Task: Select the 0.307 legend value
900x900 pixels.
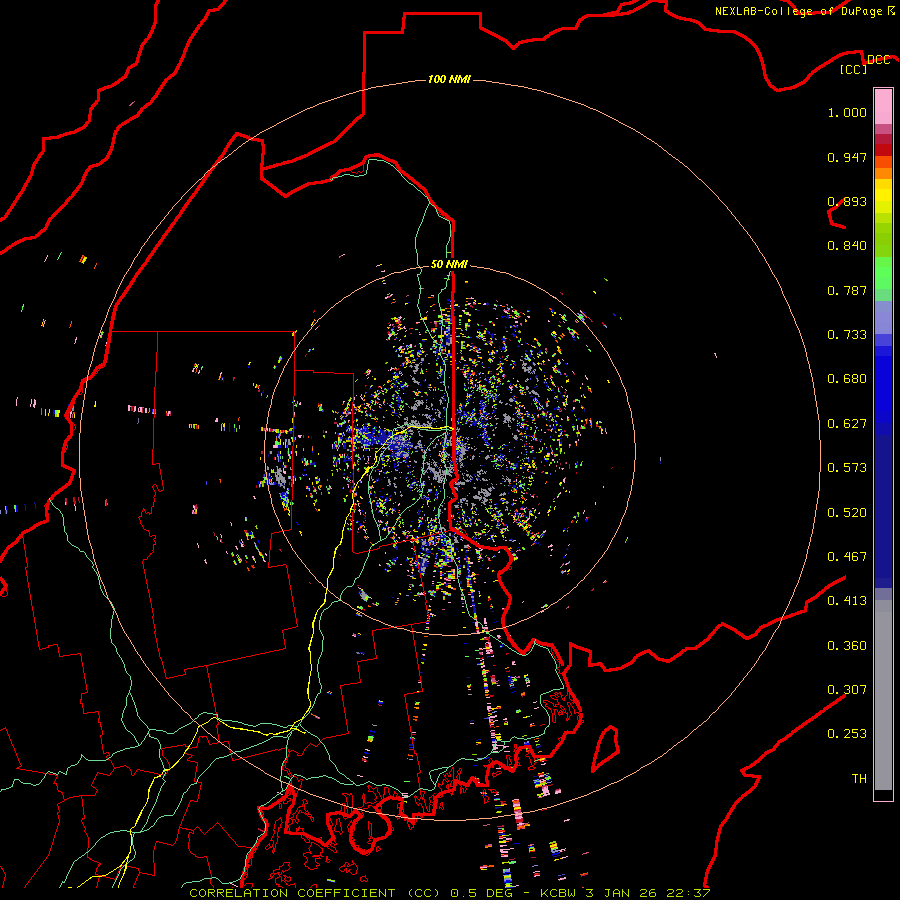Action: 847,689
